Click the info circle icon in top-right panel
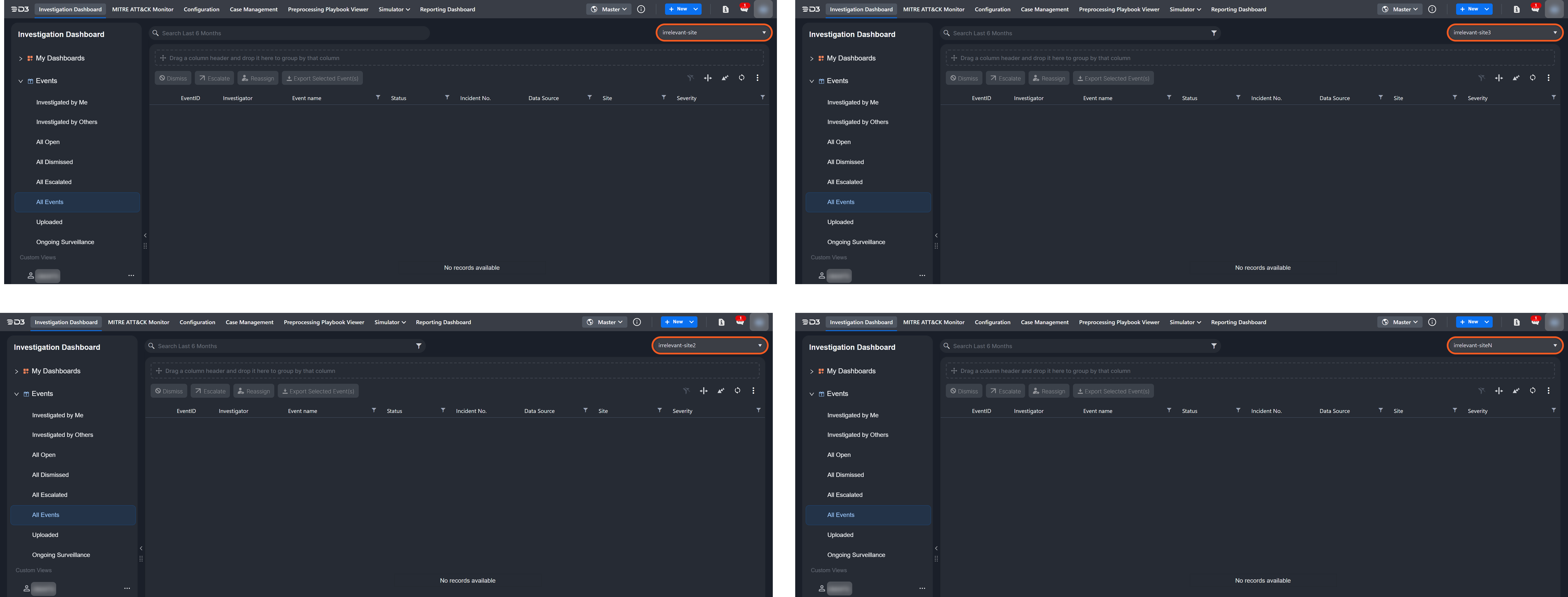Viewport: 1568px width, 597px height. (x=1432, y=9)
